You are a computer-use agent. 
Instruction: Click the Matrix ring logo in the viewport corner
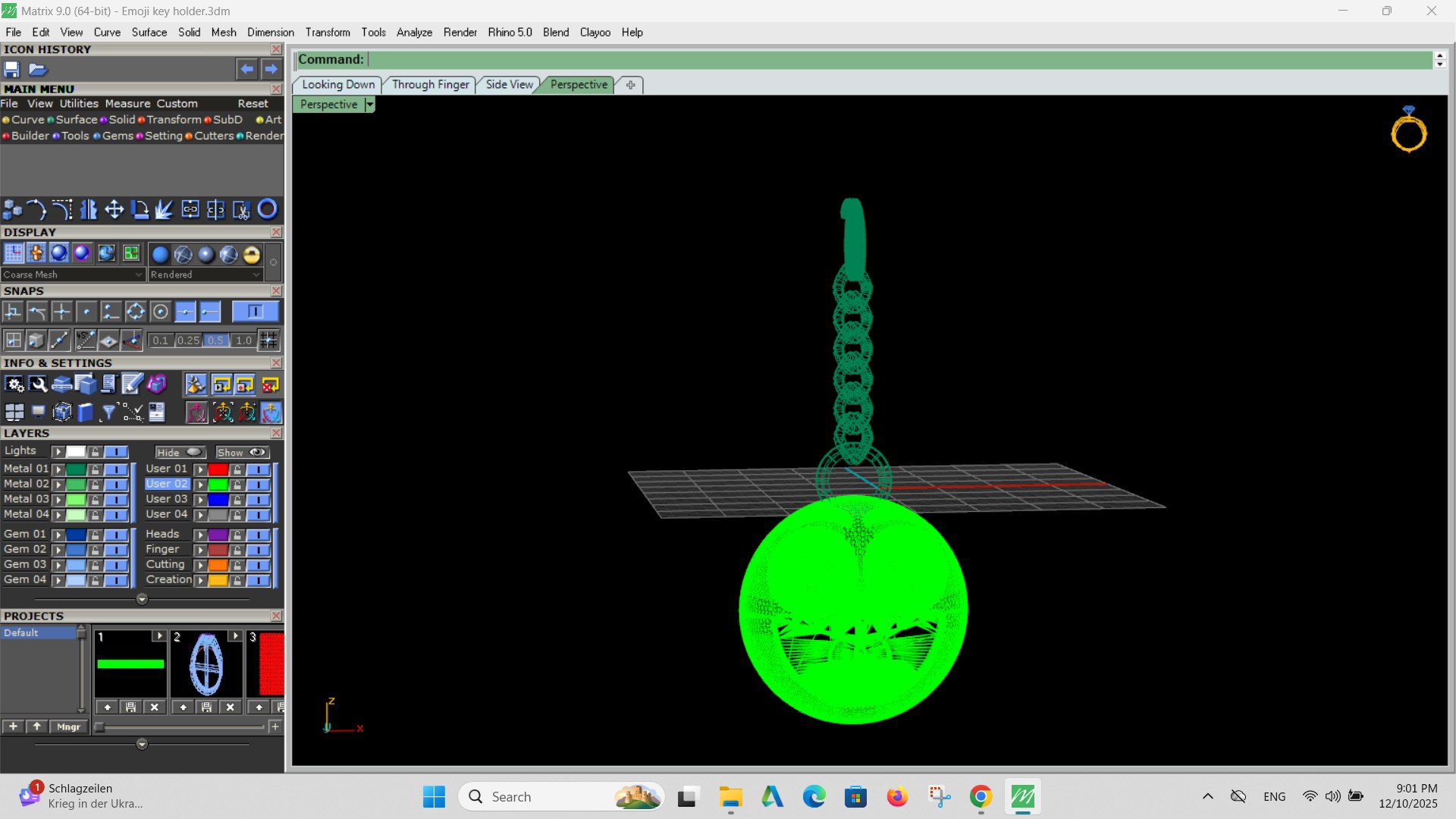point(1408,130)
